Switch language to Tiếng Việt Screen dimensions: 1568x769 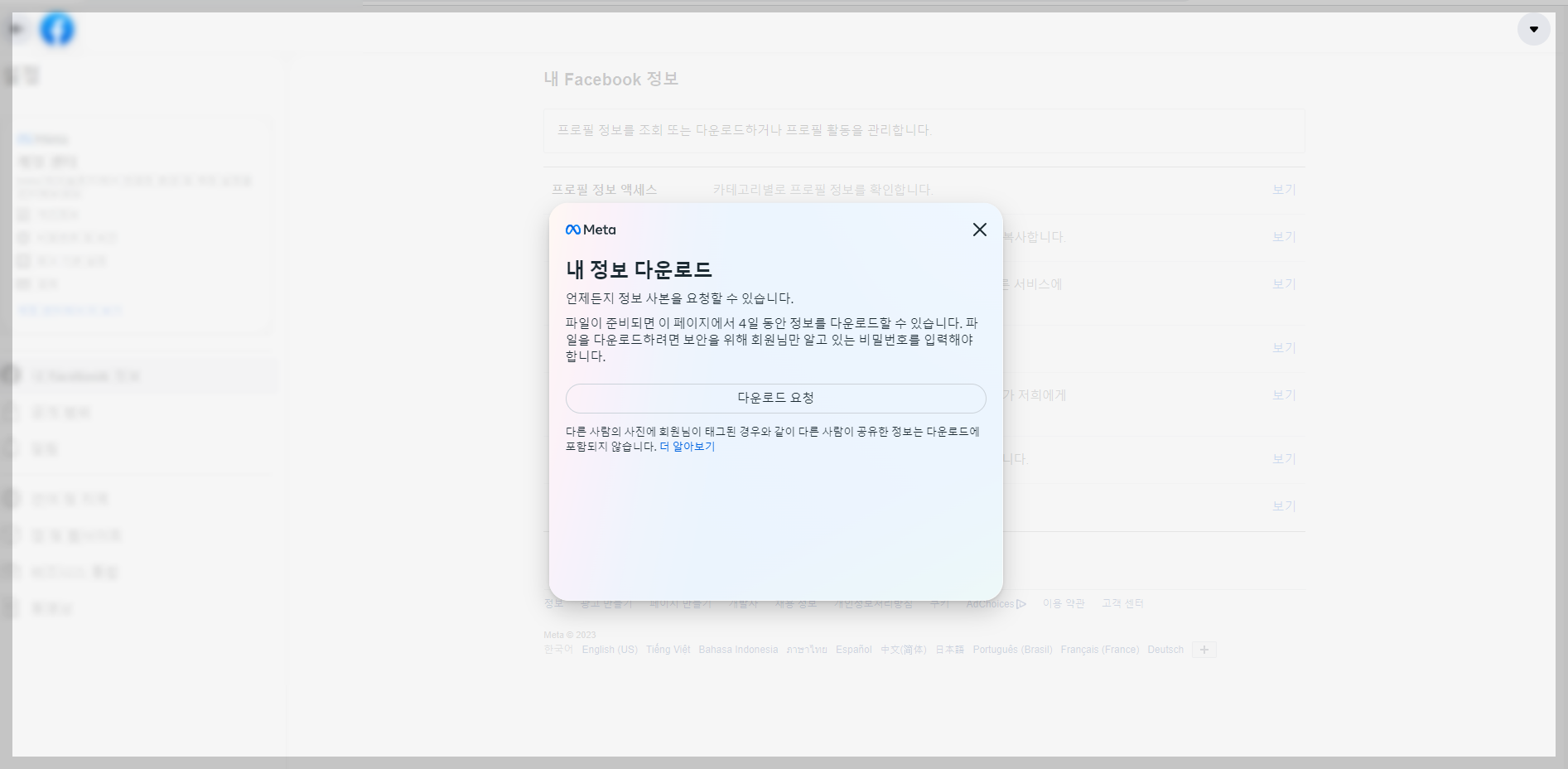coord(668,650)
